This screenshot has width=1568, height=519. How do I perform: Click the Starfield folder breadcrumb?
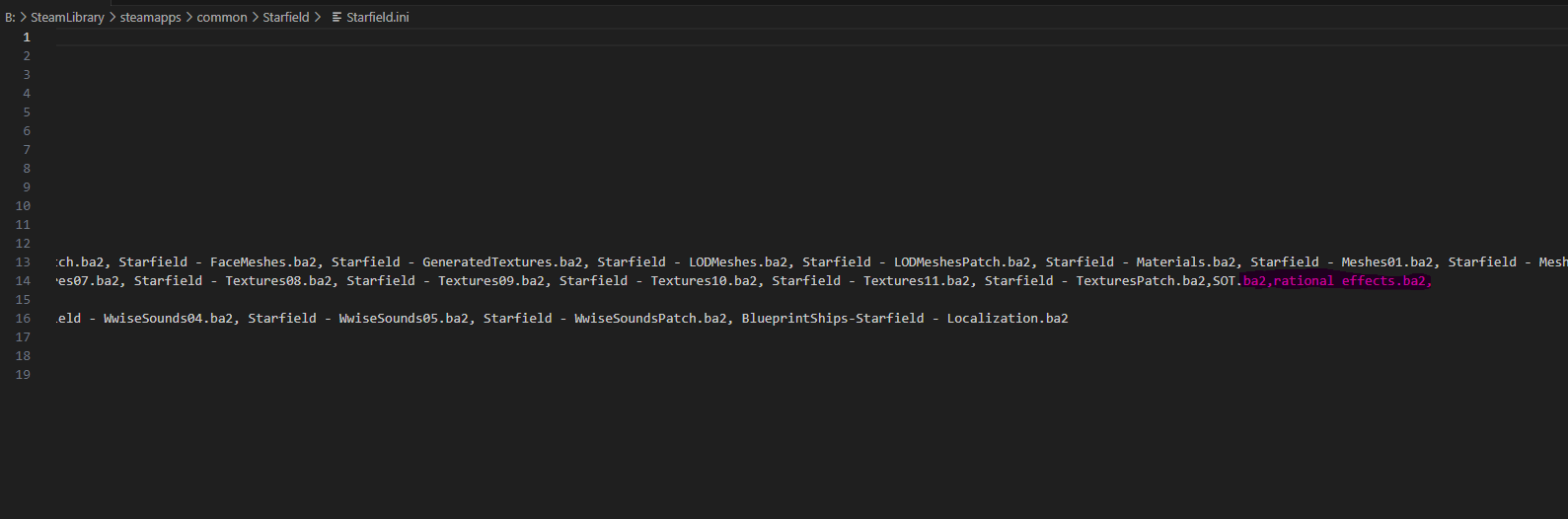pos(286,18)
